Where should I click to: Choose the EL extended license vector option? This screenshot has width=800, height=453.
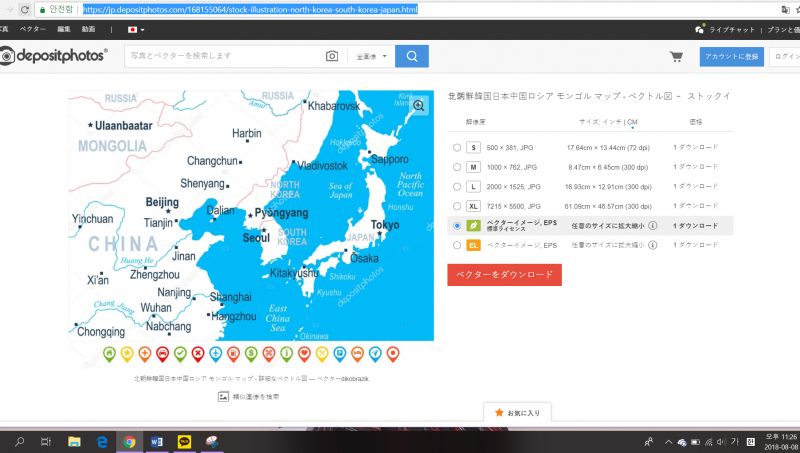click(457, 245)
